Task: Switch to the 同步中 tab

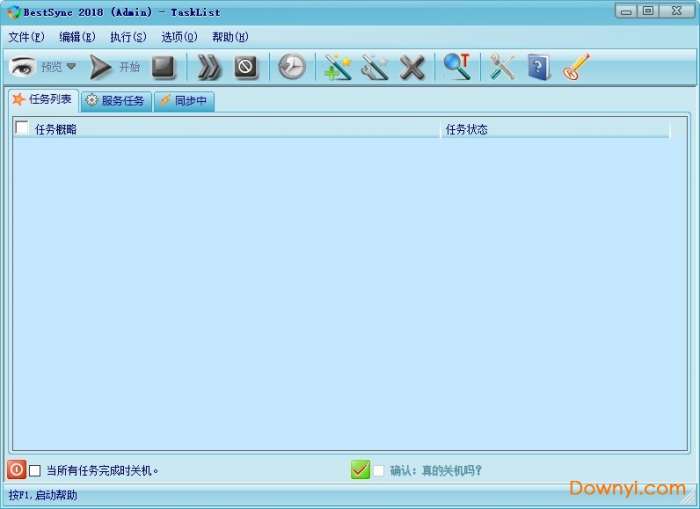Action: tap(184, 101)
